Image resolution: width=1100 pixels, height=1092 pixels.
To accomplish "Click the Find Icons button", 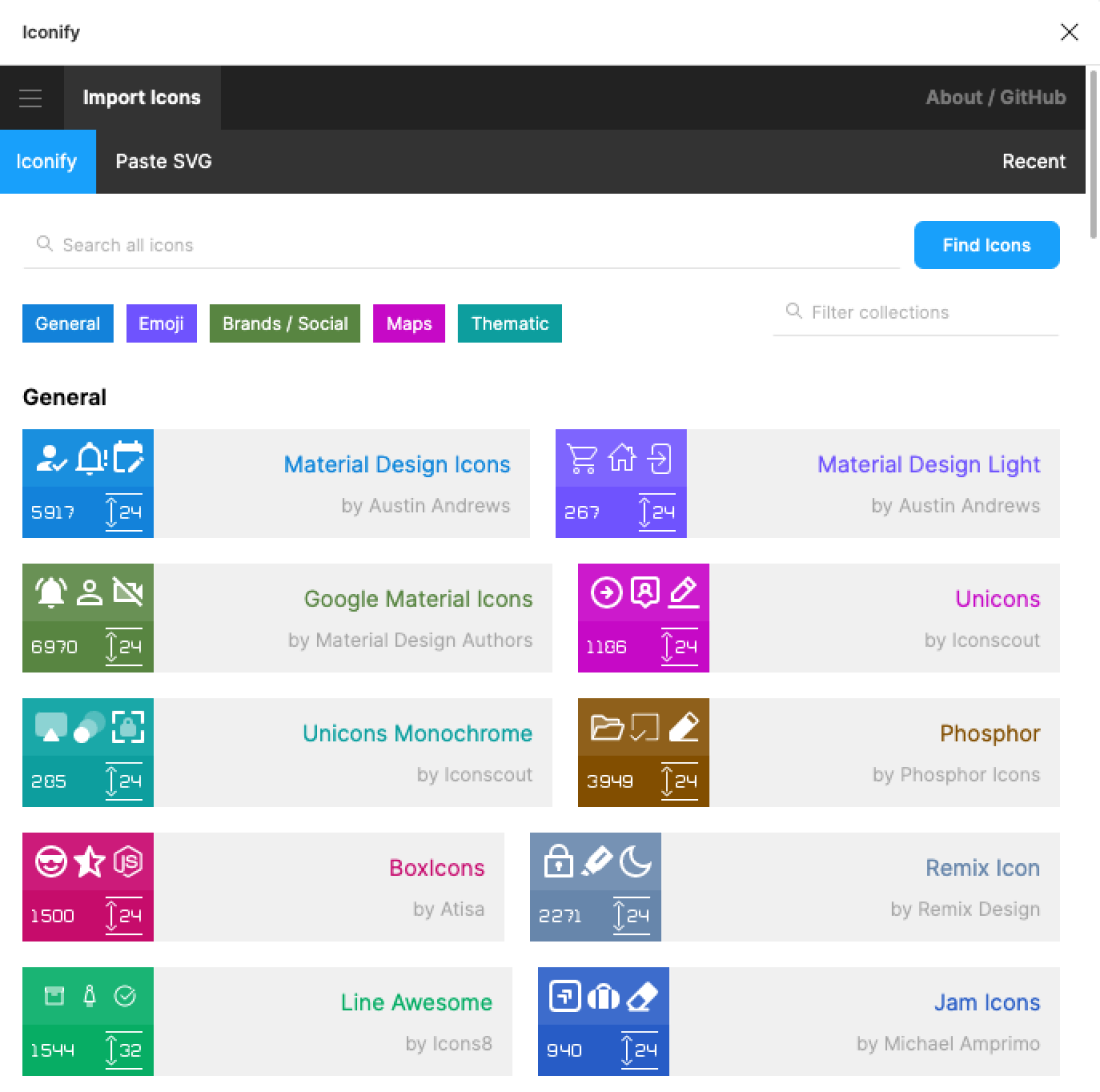I will [x=986, y=245].
